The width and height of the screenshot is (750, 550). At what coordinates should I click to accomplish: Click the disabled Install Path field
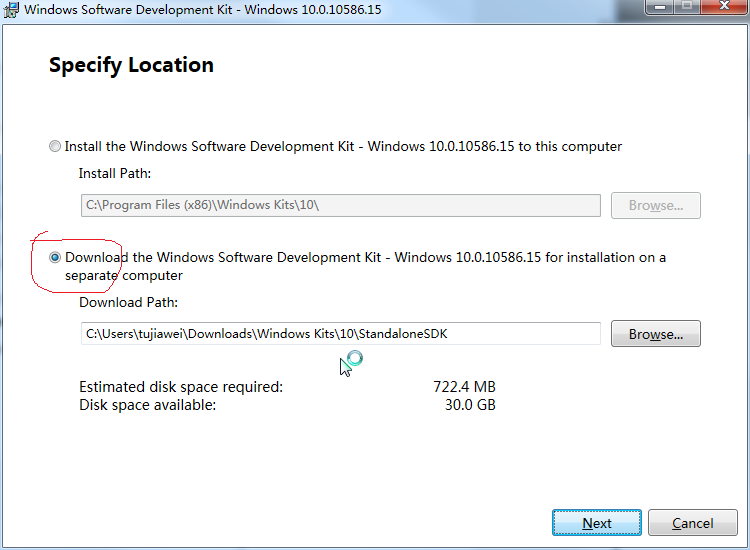[341, 205]
